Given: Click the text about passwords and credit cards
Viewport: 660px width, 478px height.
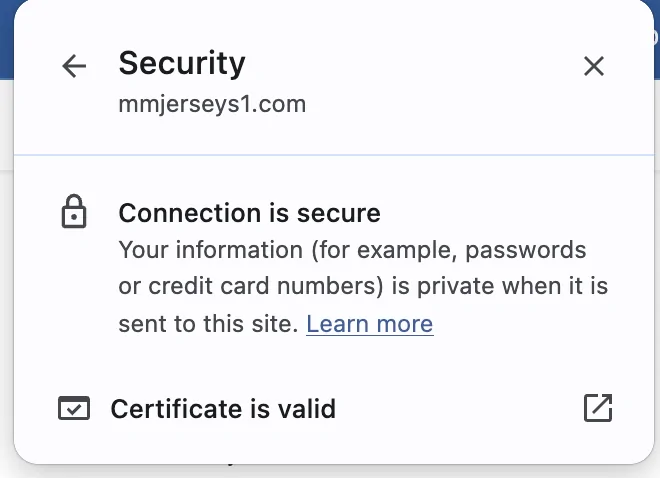Looking at the screenshot, I should point(363,287).
